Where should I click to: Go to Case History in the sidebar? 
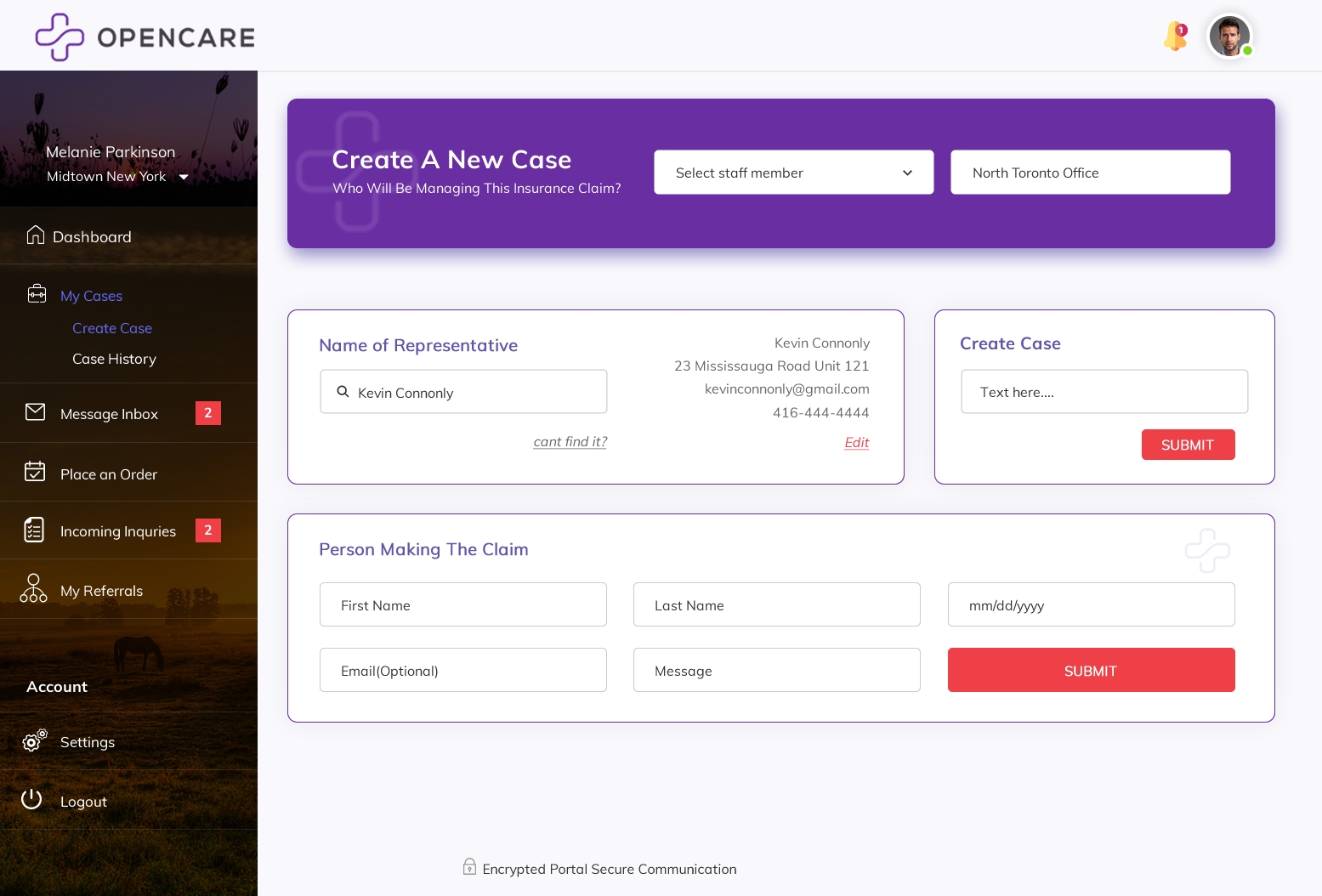114,359
